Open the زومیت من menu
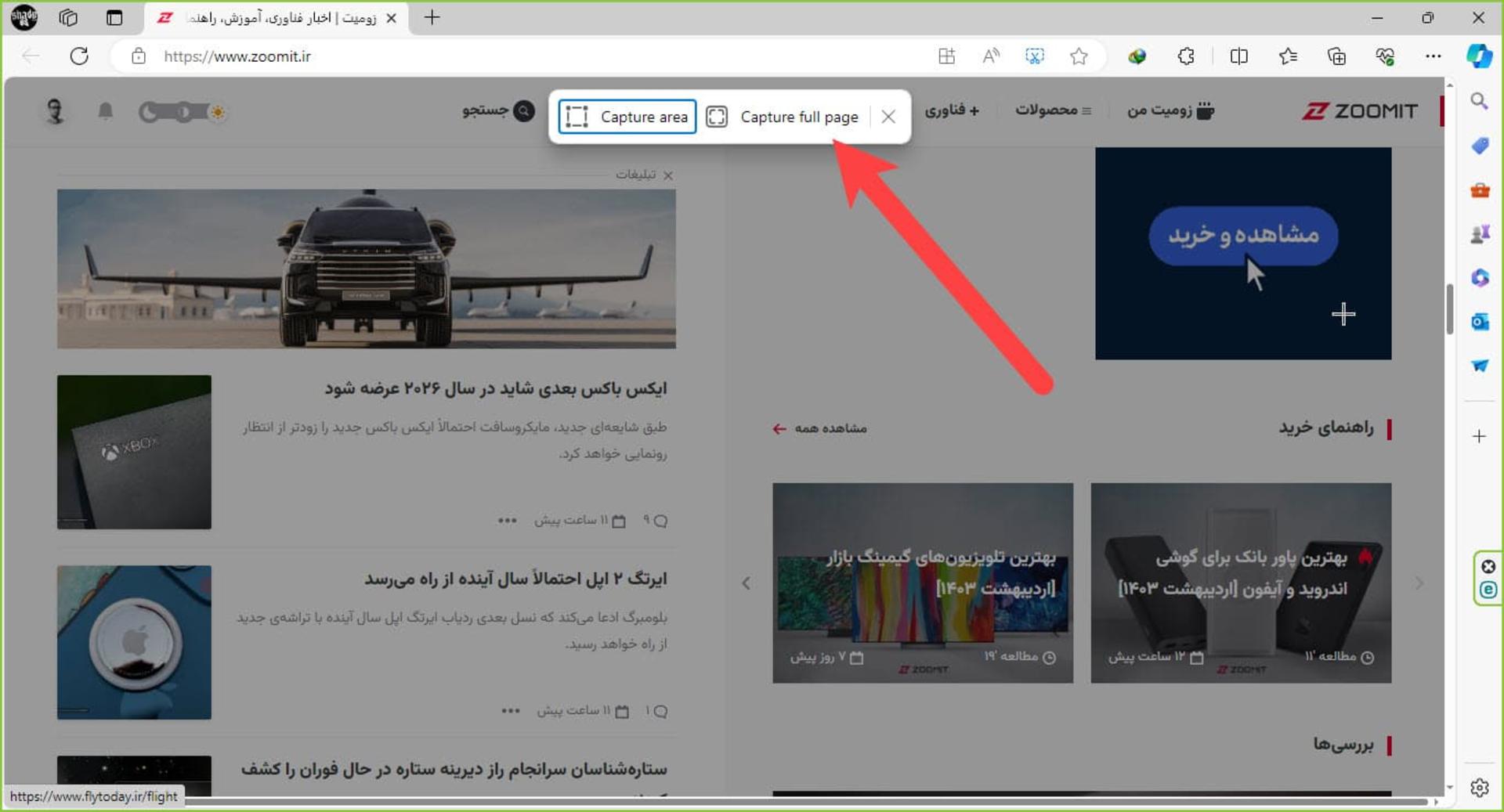 [1171, 110]
